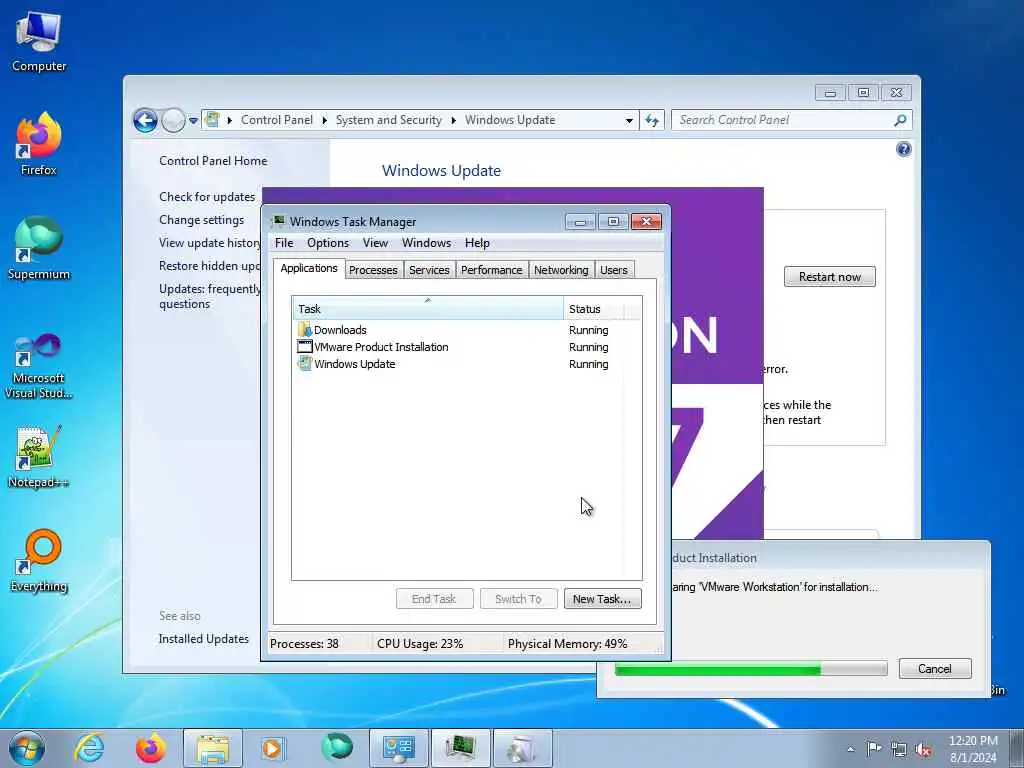Switch to Control Panel taskbar button

[x=398, y=748]
